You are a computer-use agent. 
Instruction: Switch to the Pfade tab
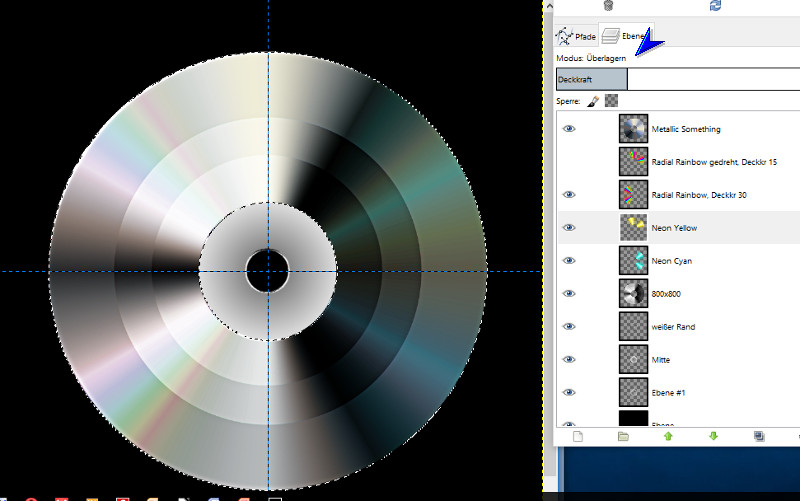(x=577, y=36)
